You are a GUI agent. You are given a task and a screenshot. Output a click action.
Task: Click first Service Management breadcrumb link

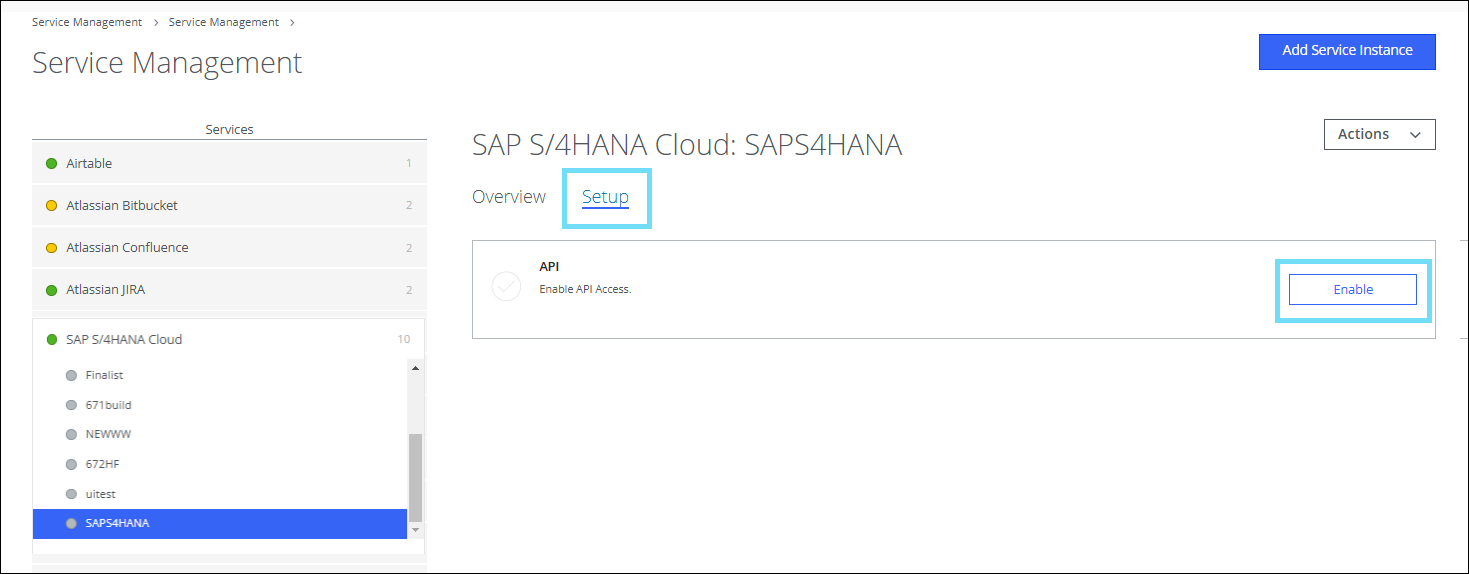pos(87,22)
